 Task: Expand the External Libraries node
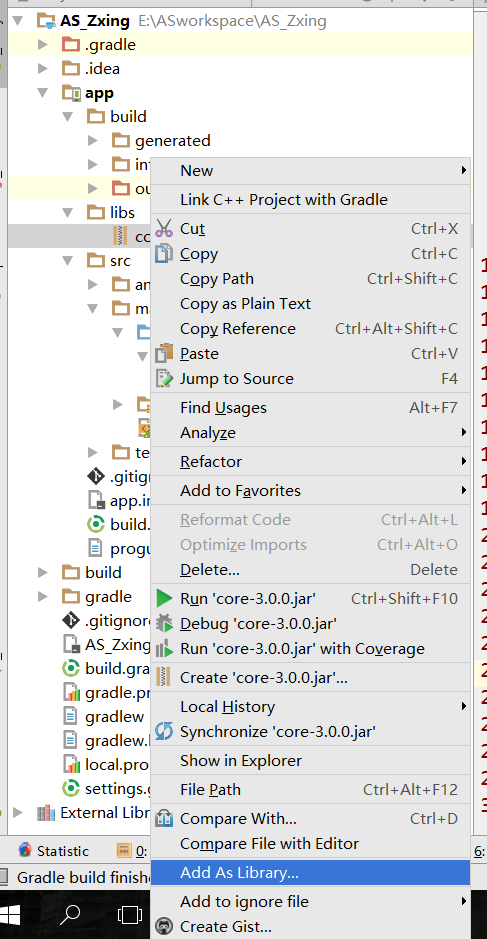(18, 813)
